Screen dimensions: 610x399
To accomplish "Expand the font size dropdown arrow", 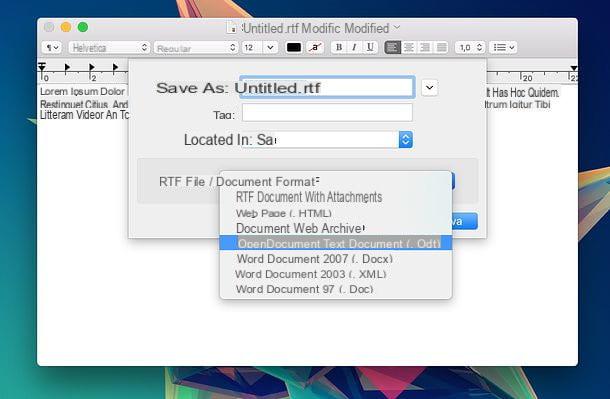I will coord(270,47).
